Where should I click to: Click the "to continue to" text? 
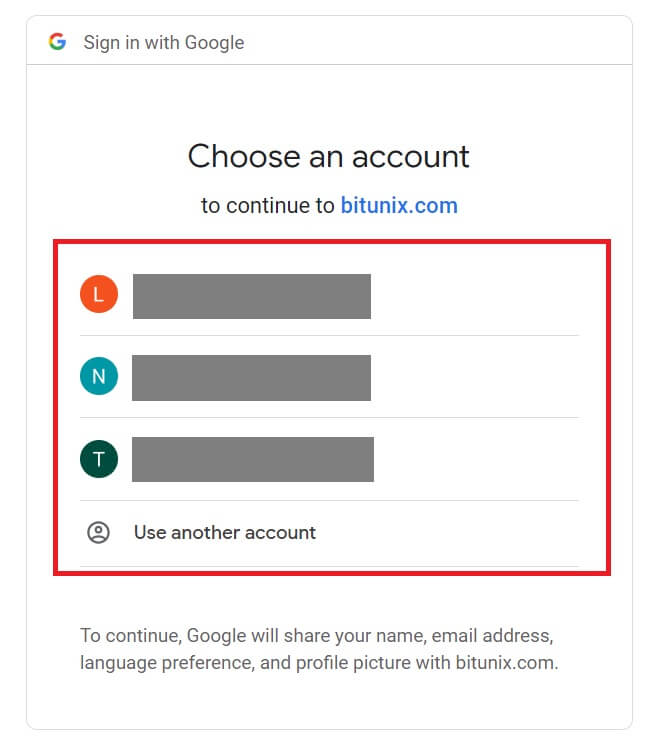267,206
